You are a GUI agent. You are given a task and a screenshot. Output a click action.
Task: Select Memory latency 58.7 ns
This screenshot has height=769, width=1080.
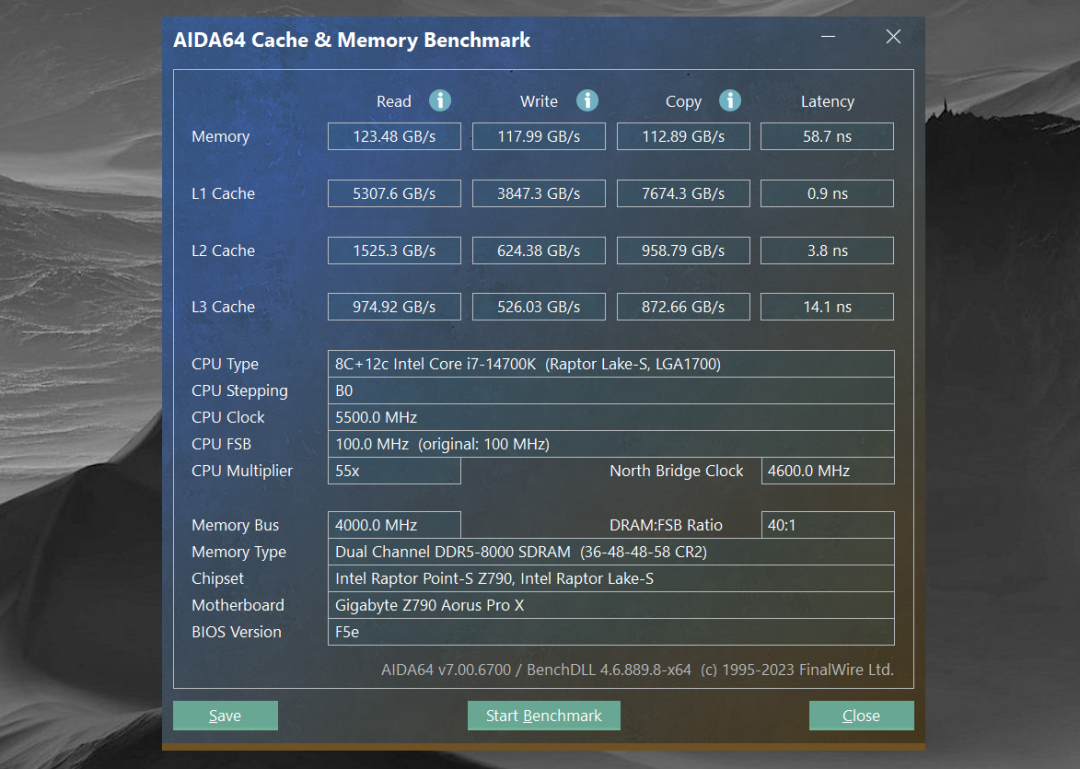(827, 136)
